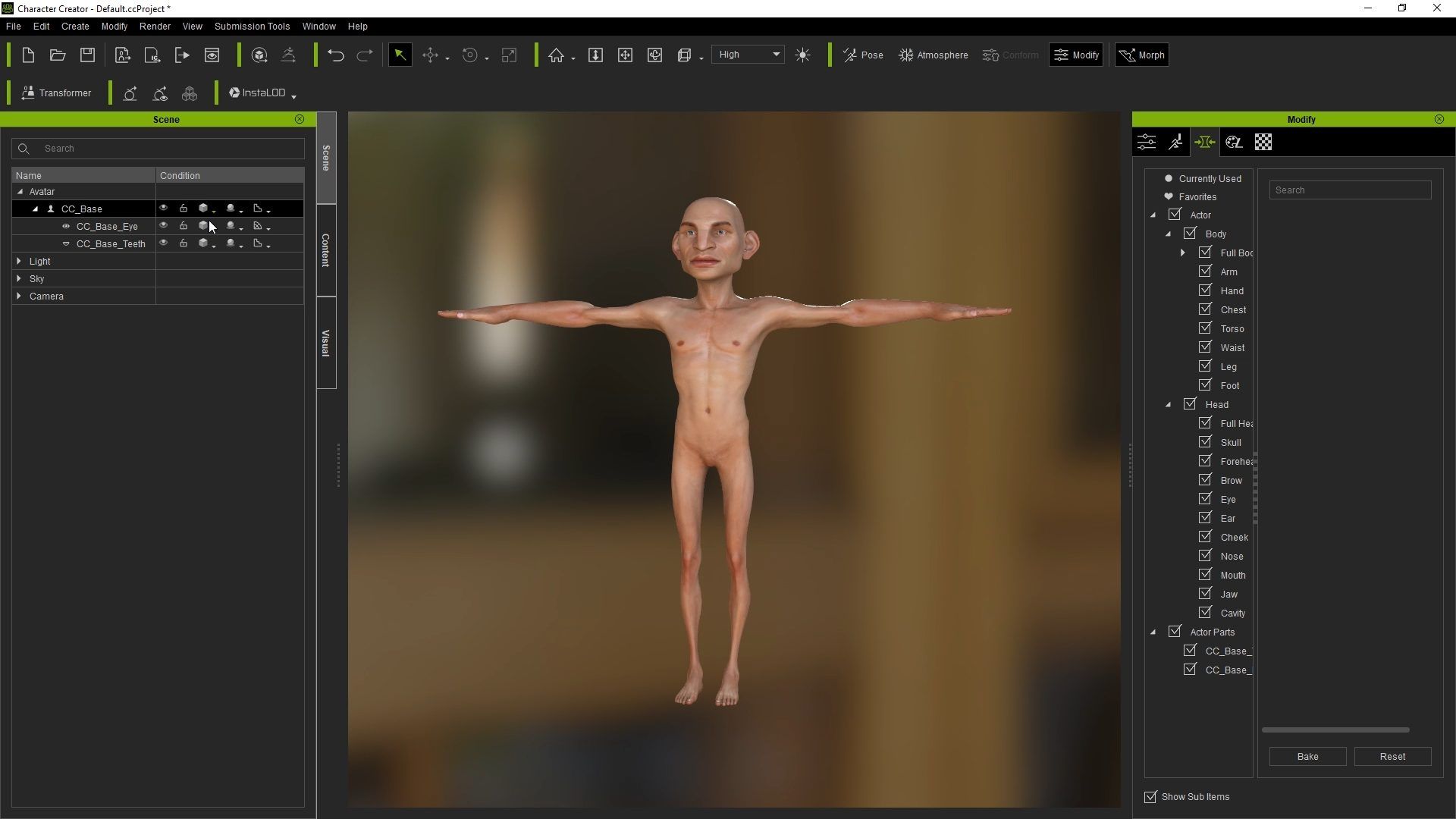Open Atmosphere settings
Viewport: 1456px width, 819px height.
(934, 55)
